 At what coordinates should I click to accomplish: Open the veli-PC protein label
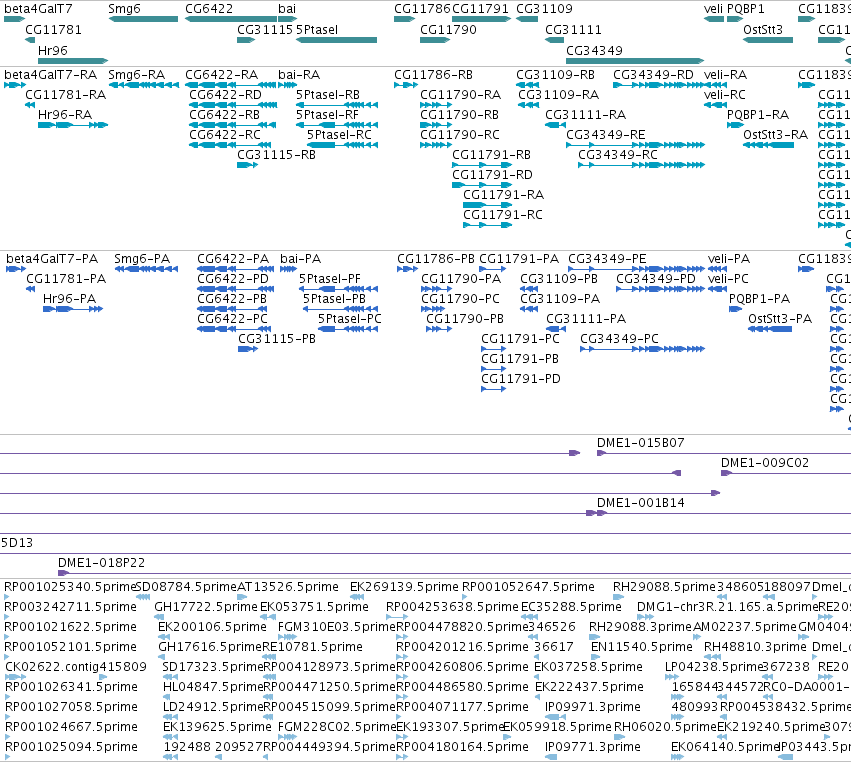(x=728, y=278)
